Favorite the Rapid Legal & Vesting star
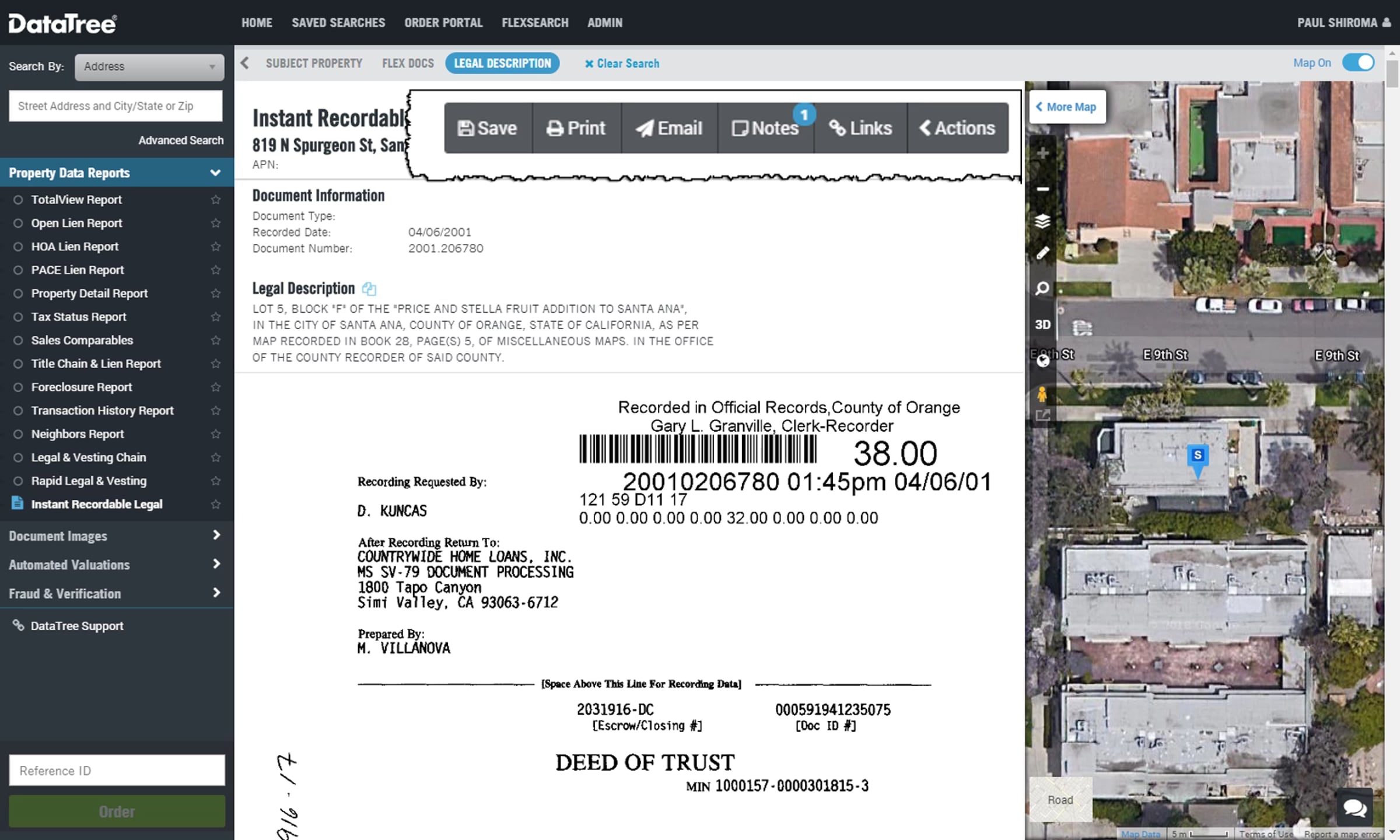The height and width of the screenshot is (840, 1400). [x=216, y=481]
